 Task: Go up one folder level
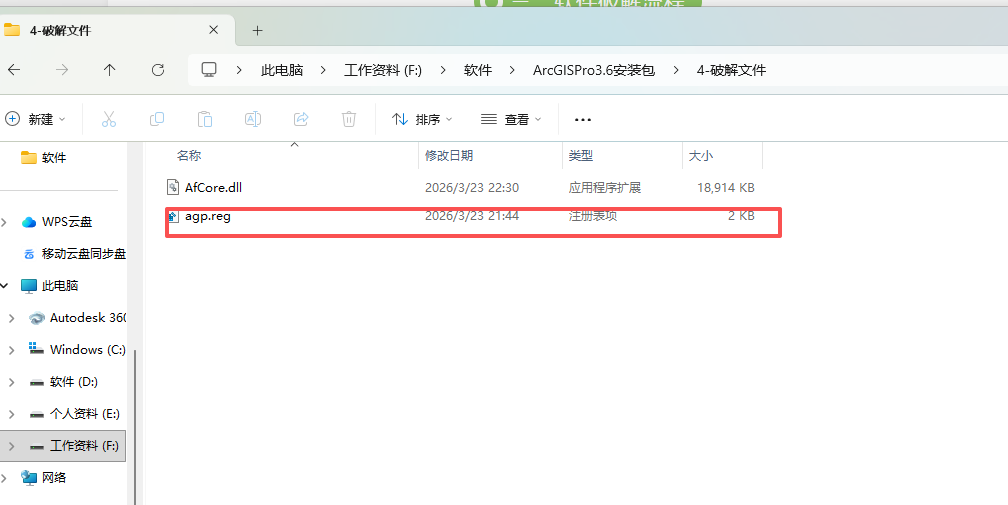pos(110,70)
